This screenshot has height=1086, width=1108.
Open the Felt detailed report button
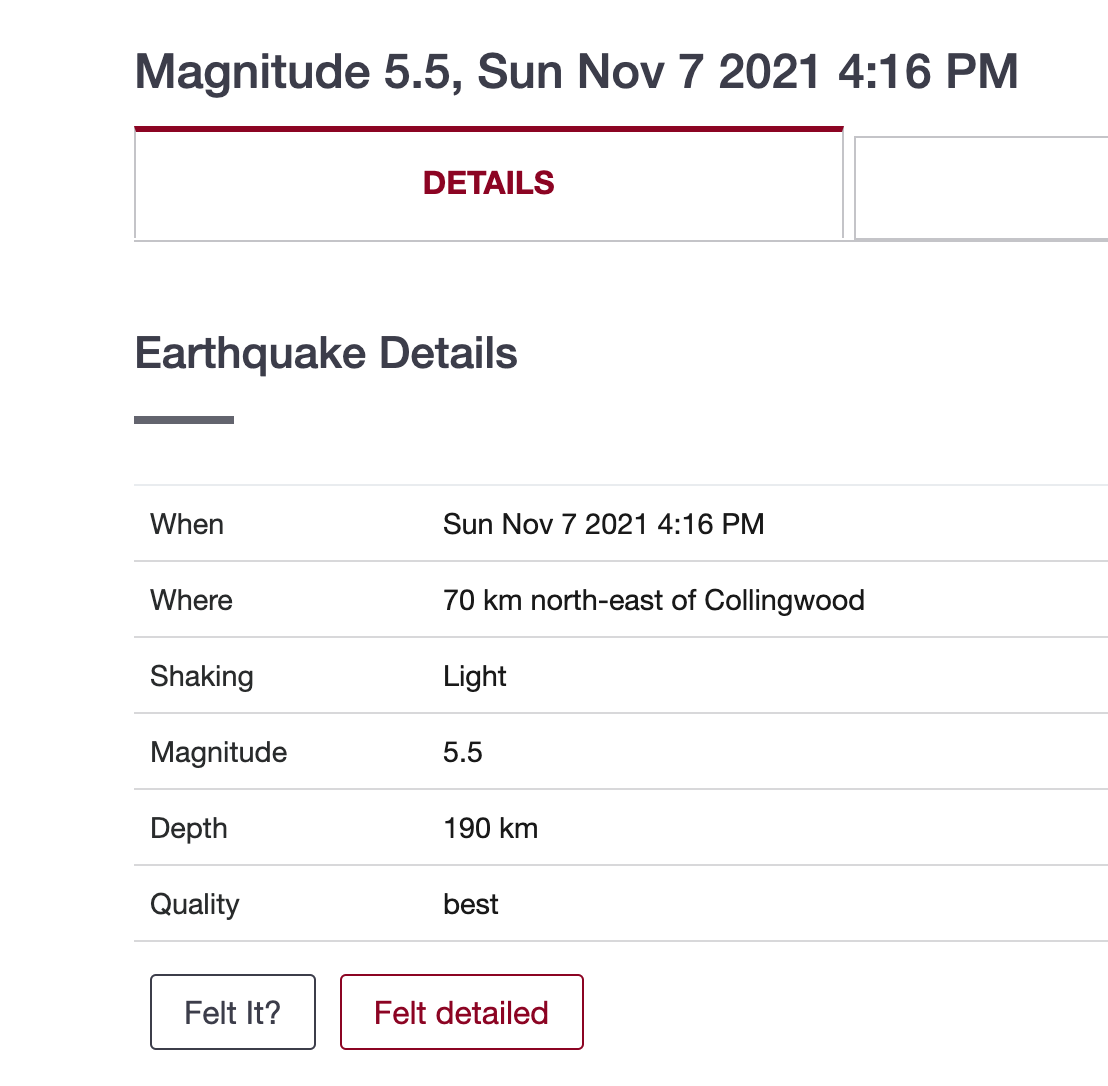point(461,1012)
